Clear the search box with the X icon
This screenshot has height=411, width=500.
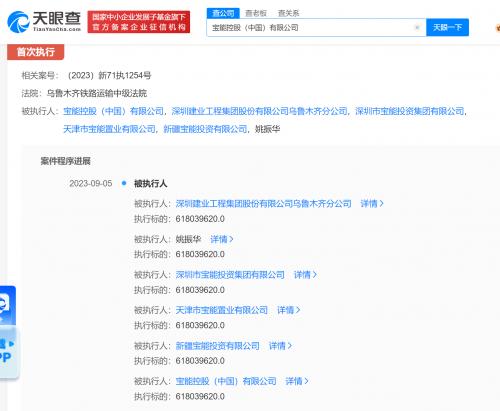(417, 28)
